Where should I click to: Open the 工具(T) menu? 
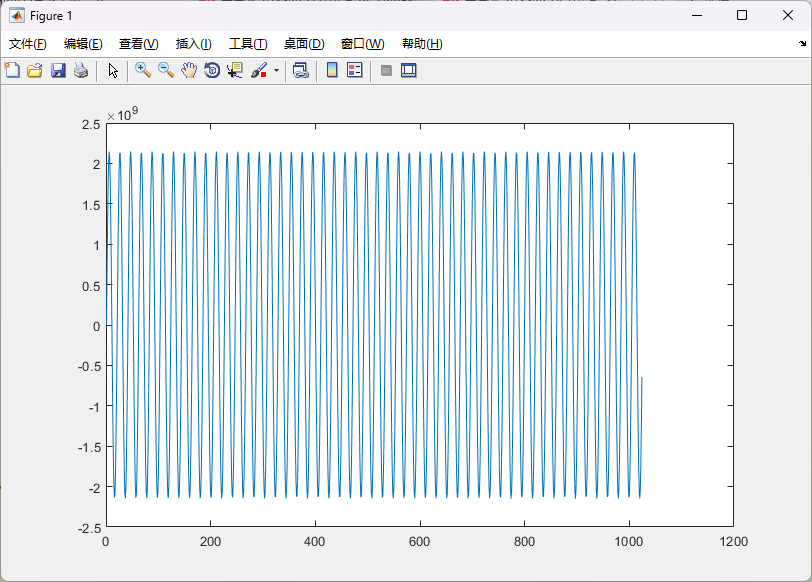(x=248, y=44)
